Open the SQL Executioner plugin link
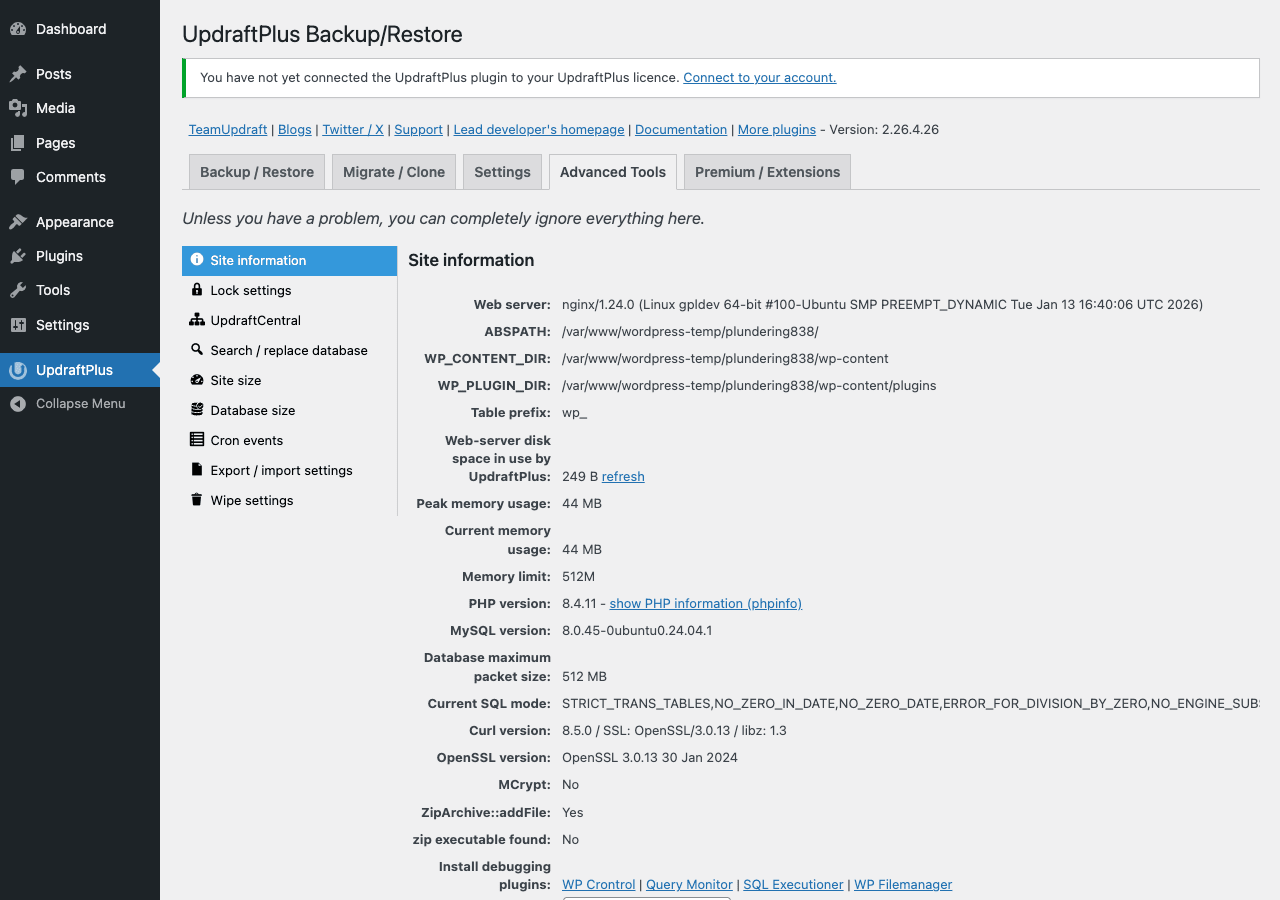 pos(794,884)
